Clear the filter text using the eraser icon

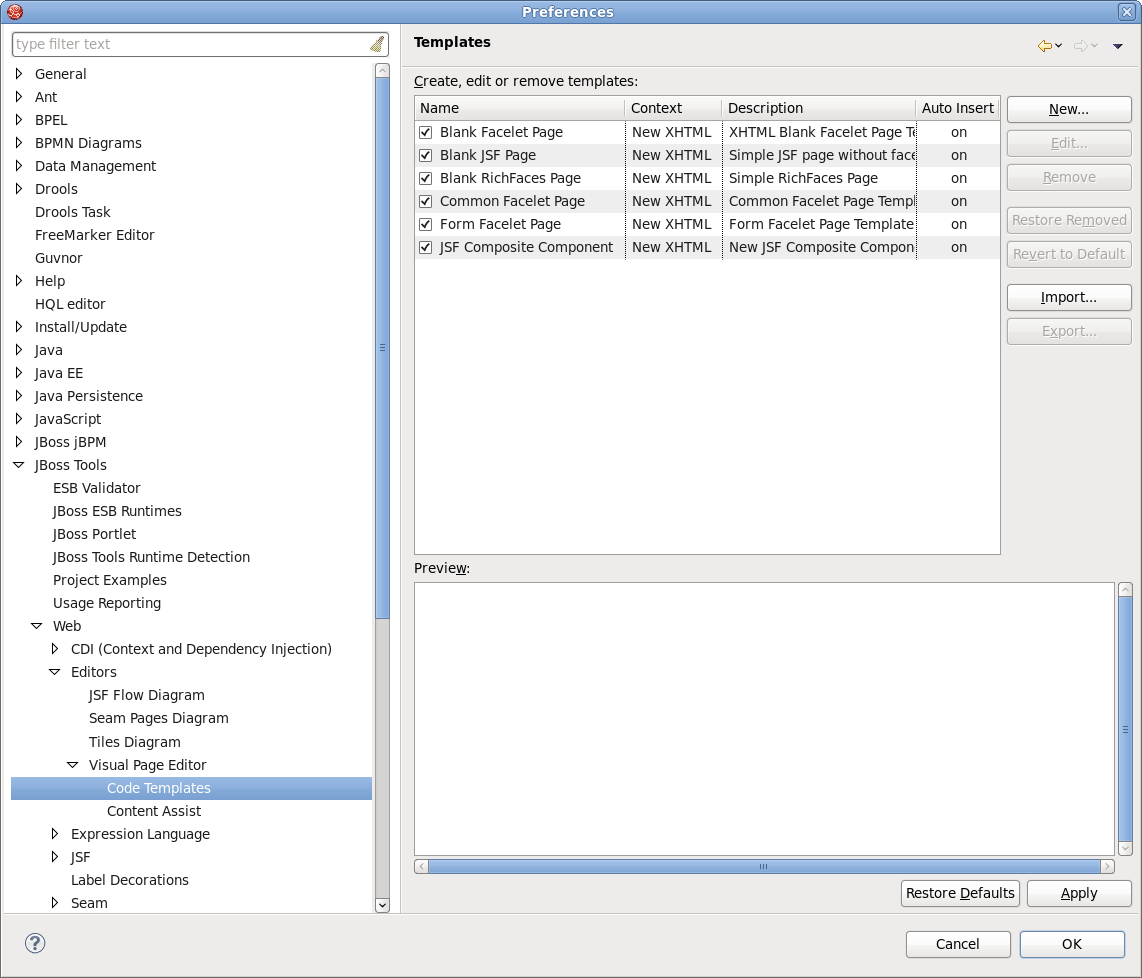point(377,43)
